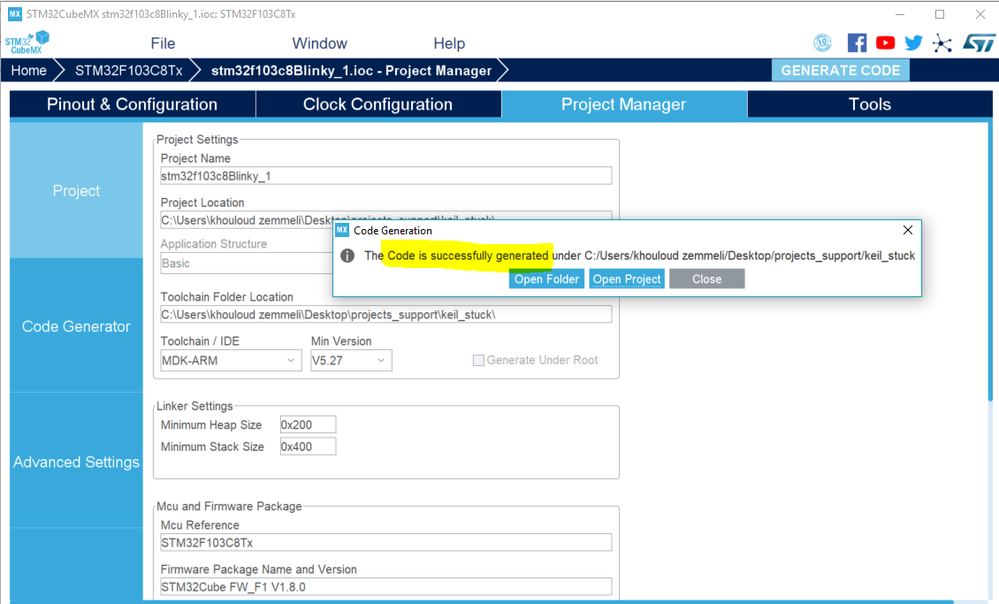The width and height of the screenshot is (999, 604).
Task: Open the File menu
Action: [162, 43]
